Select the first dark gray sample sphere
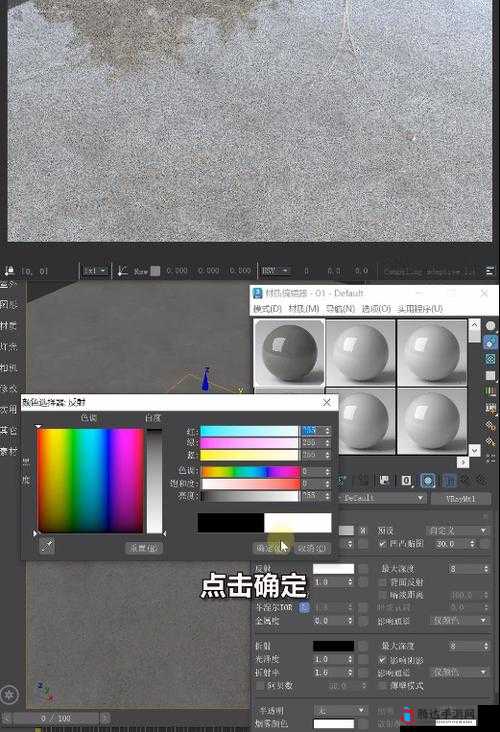The height and width of the screenshot is (732, 500). point(289,352)
